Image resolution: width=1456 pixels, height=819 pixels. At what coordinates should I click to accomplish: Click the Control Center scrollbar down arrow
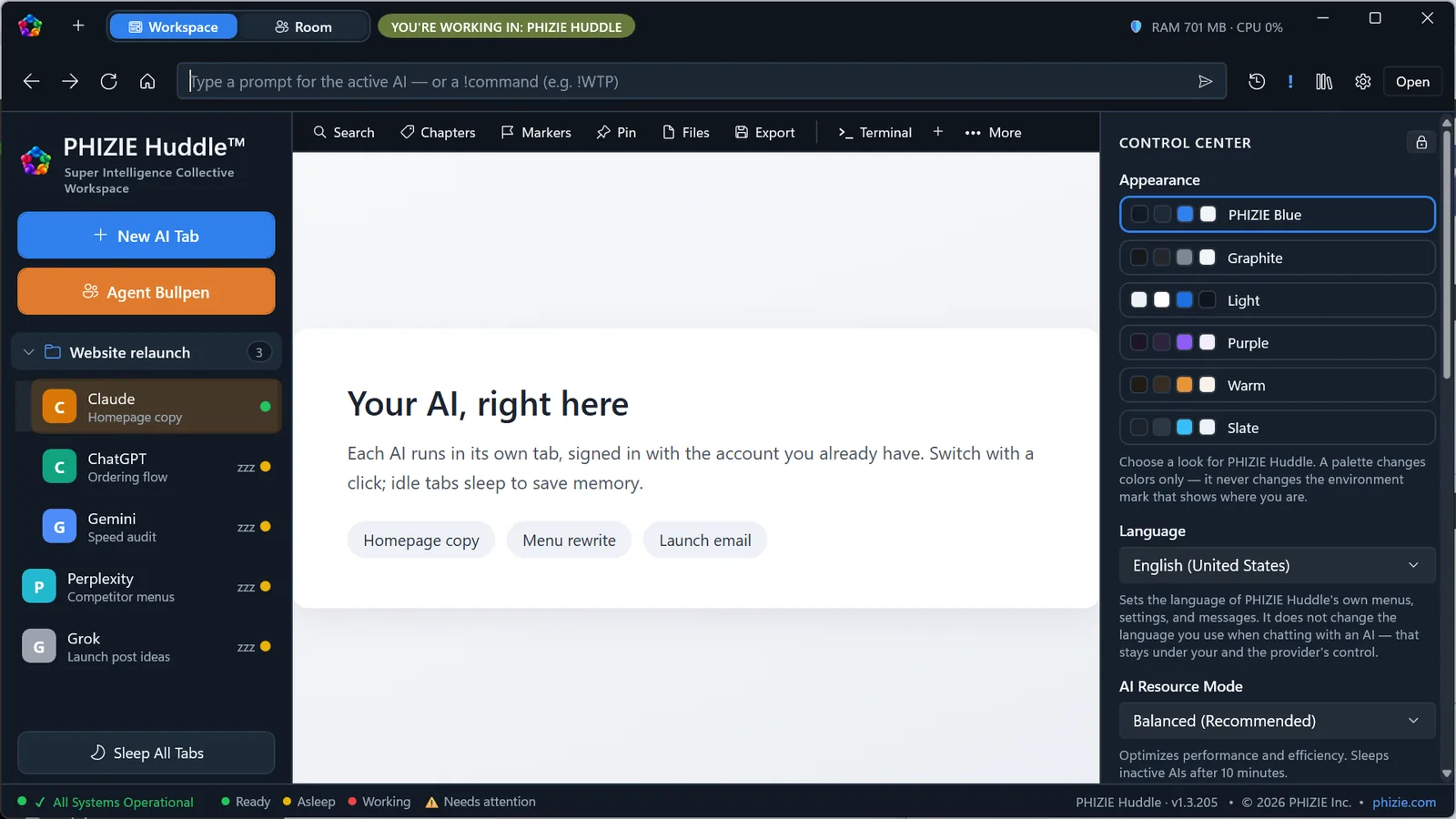(1447, 774)
